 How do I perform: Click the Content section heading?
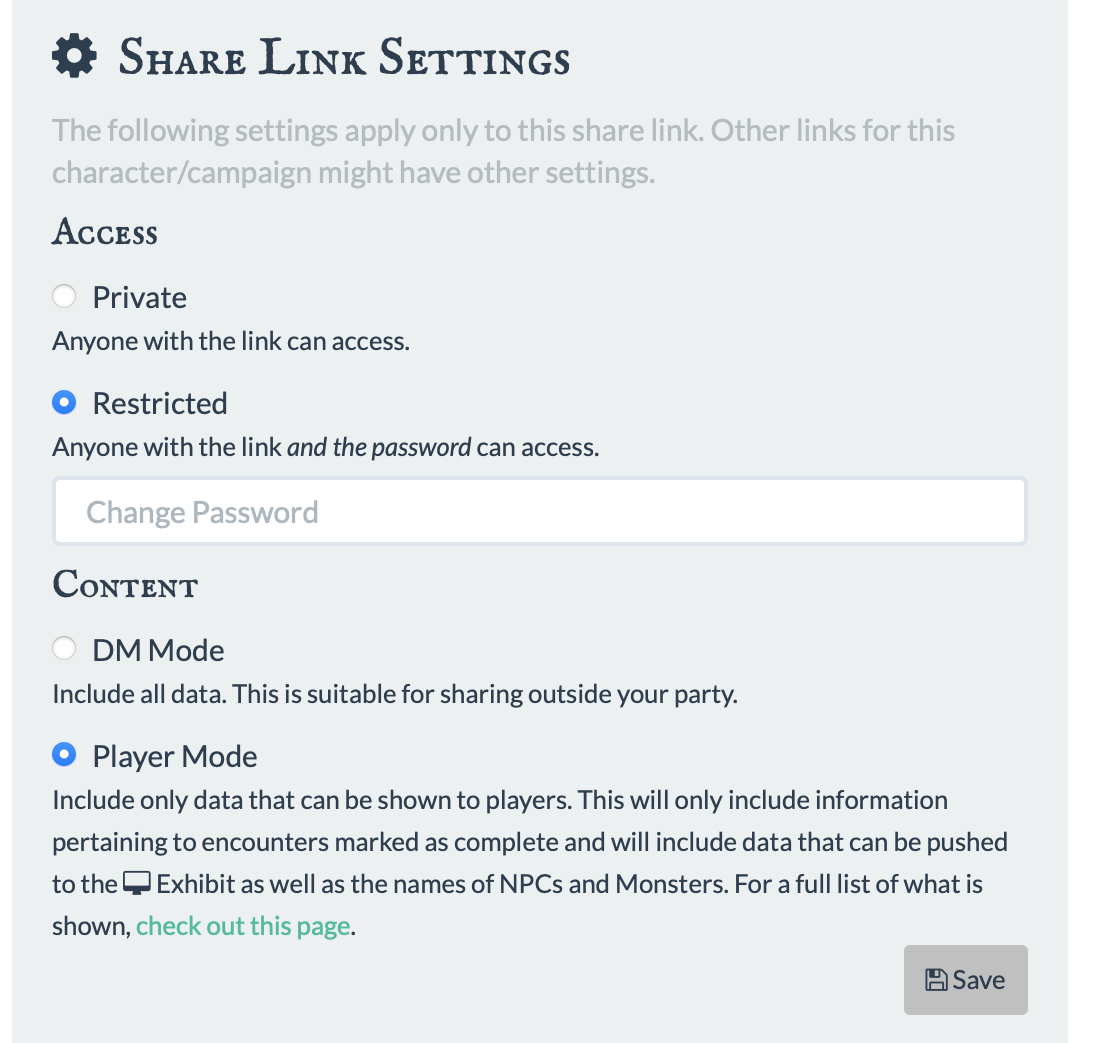coord(125,585)
